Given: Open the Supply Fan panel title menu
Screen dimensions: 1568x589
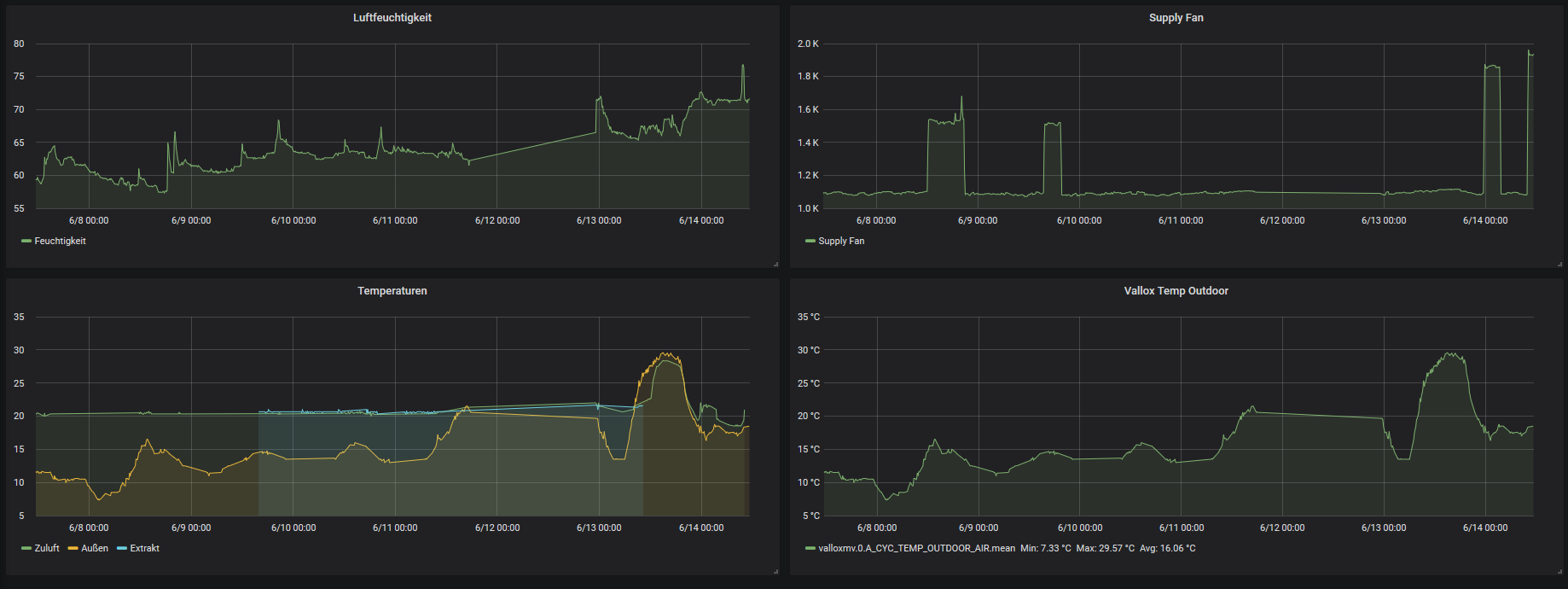Looking at the screenshot, I should [x=1176, y=18].
